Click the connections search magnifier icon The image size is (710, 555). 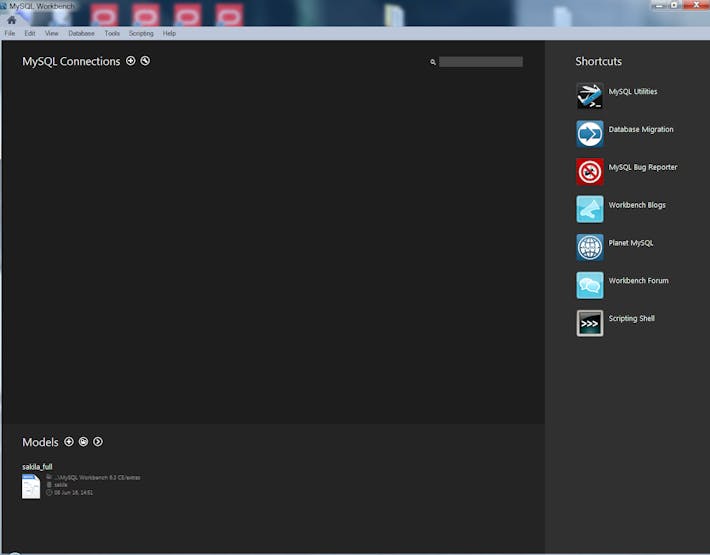[x=433, y=62]
